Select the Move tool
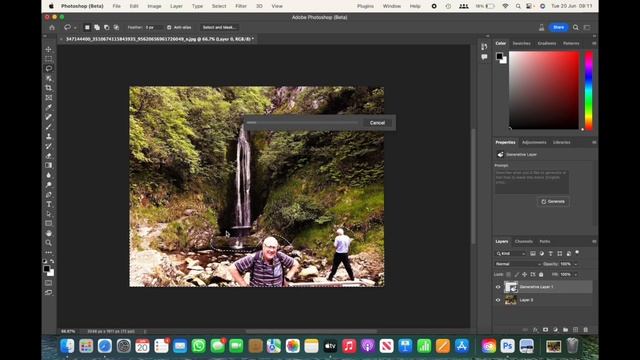640x360 pixels. pos(49,49)
